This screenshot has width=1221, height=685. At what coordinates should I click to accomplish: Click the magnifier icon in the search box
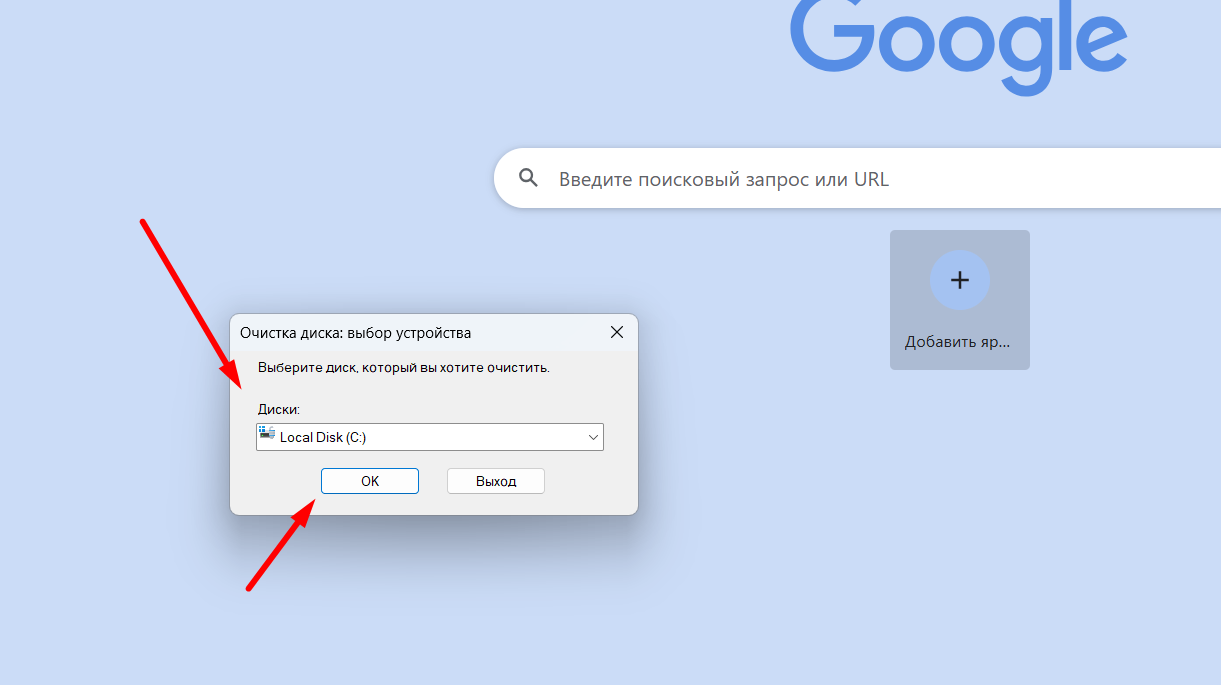[x=529, y=179]
